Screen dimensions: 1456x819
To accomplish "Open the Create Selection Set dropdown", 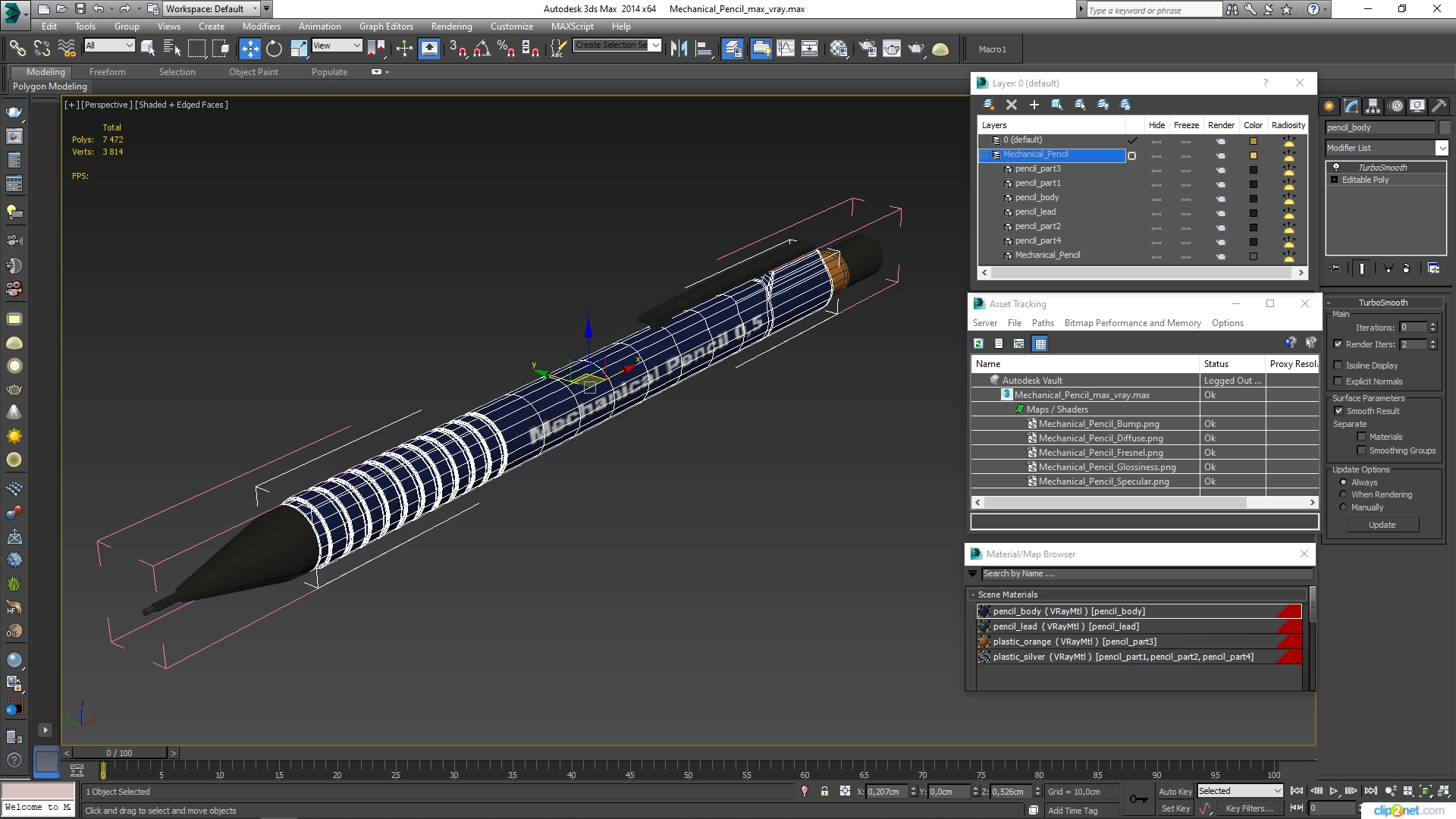I will 617,45.
